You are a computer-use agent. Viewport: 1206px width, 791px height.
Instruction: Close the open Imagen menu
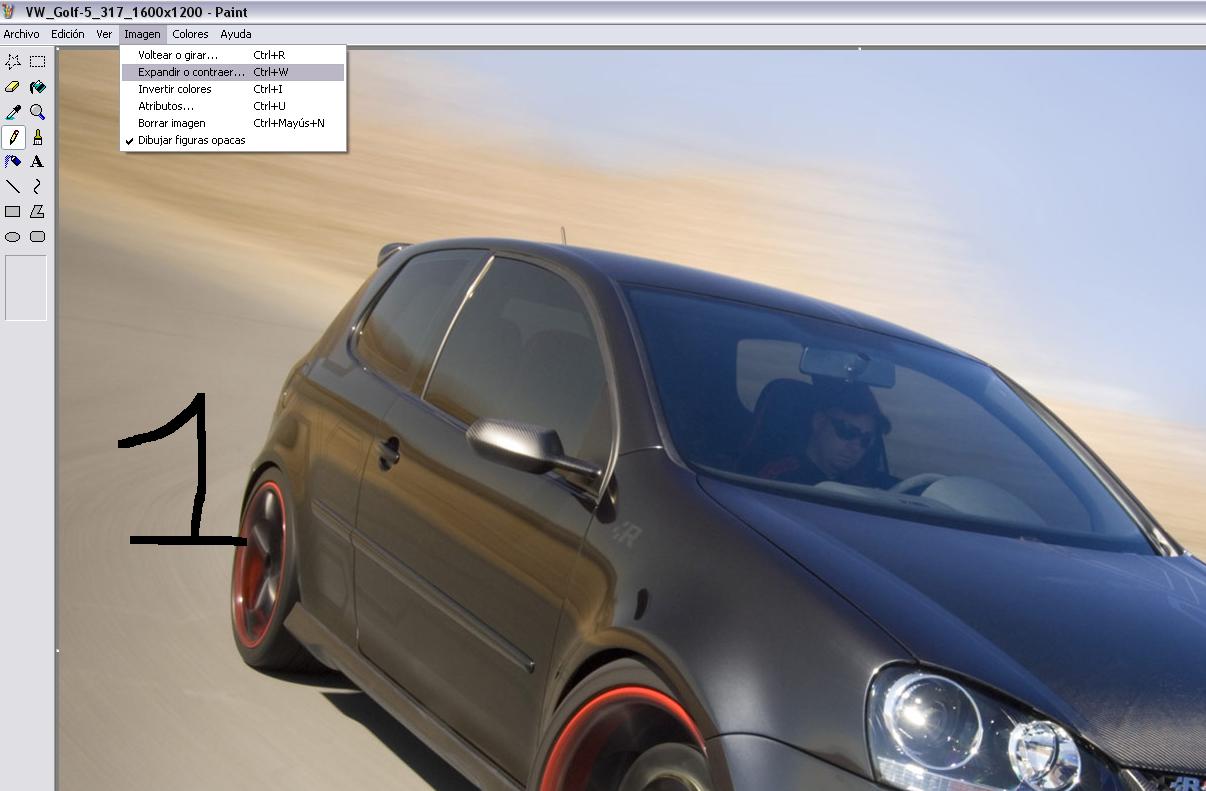point(142,34)
